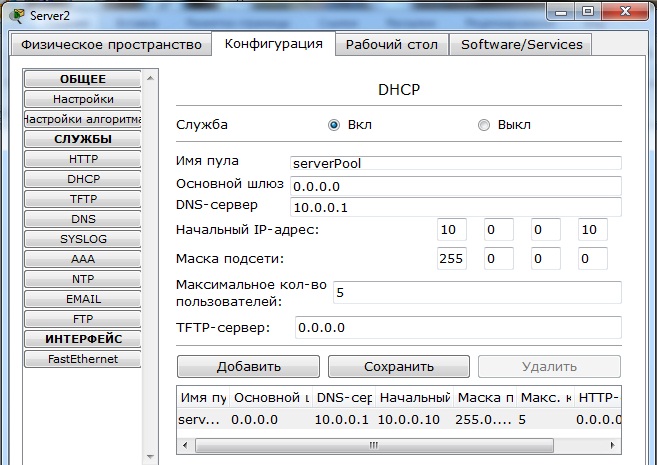Select the Выкл service radio button
The height and width of the screenshot is (465, 657).
pos(484,125)
